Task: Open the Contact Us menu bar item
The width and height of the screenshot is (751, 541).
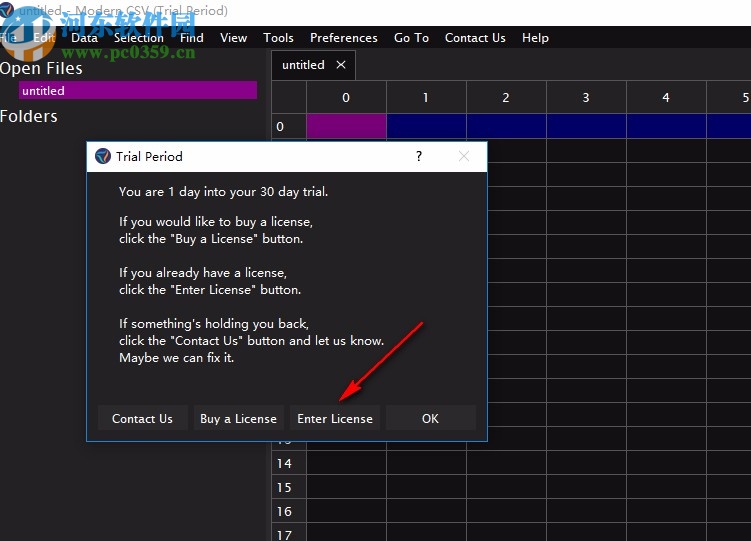Action: [x=475, y=38]
